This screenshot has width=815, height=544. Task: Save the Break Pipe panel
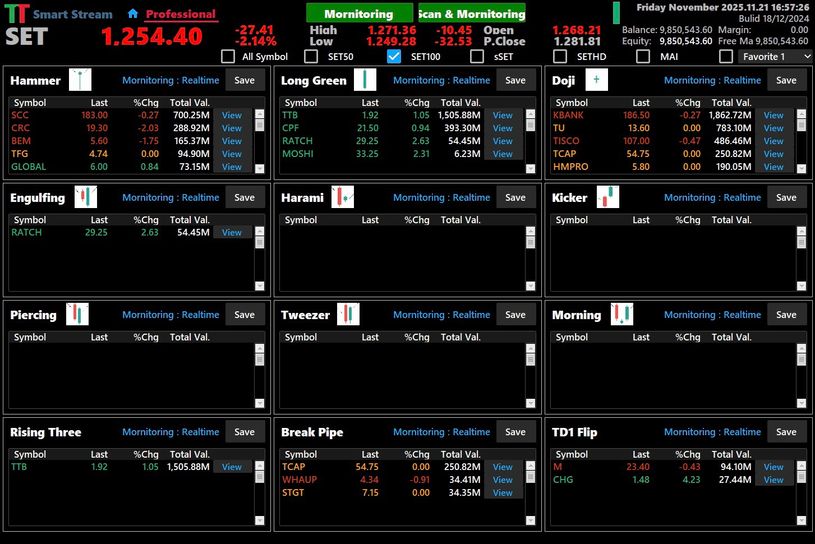515,432
